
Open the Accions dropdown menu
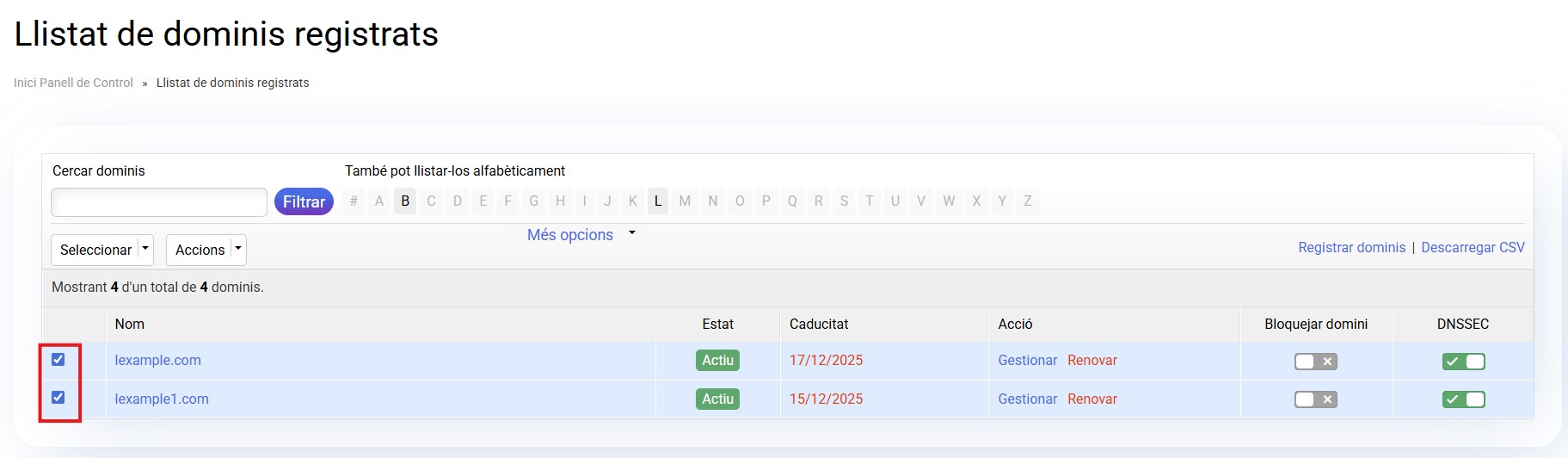[206, 250]
